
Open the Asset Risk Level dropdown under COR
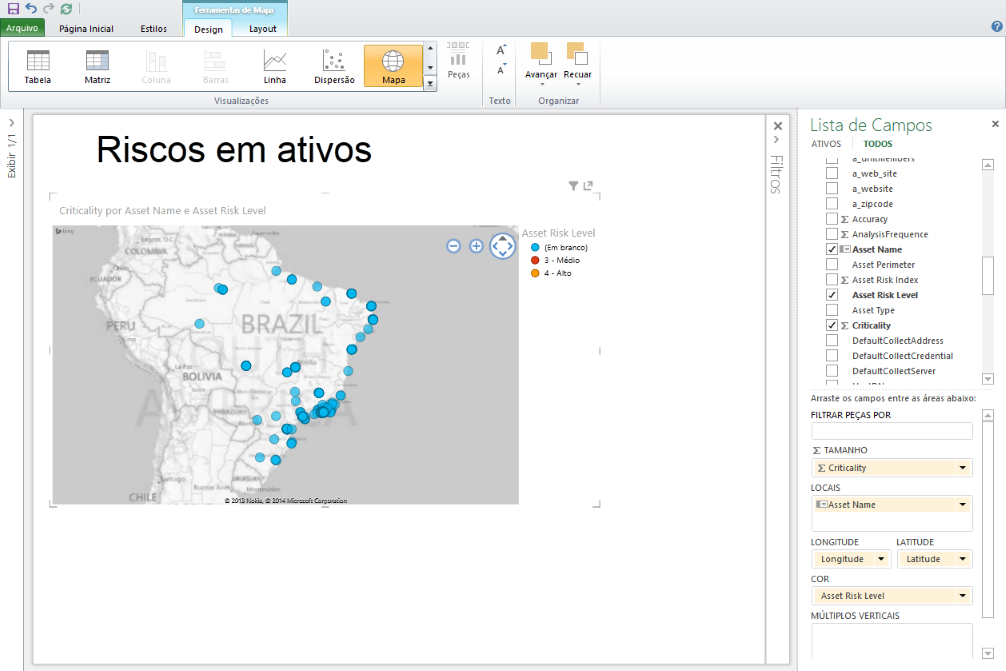[x=962, y=595]
